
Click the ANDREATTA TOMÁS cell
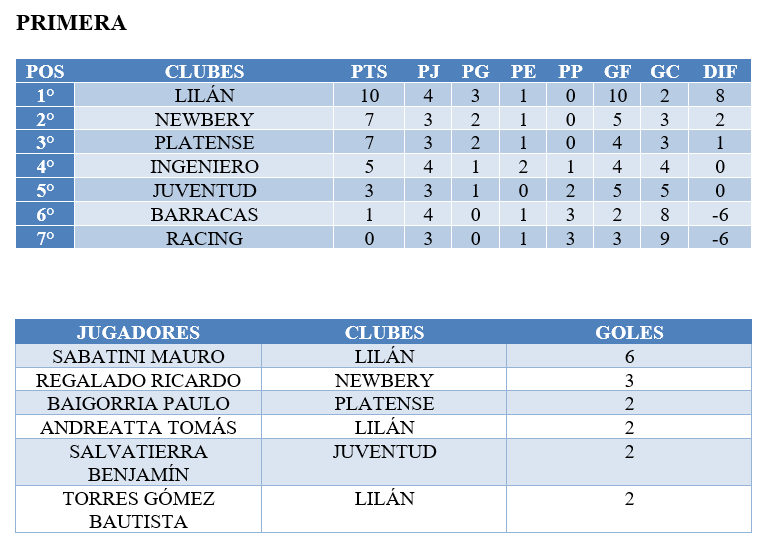[x=138, y=428]
